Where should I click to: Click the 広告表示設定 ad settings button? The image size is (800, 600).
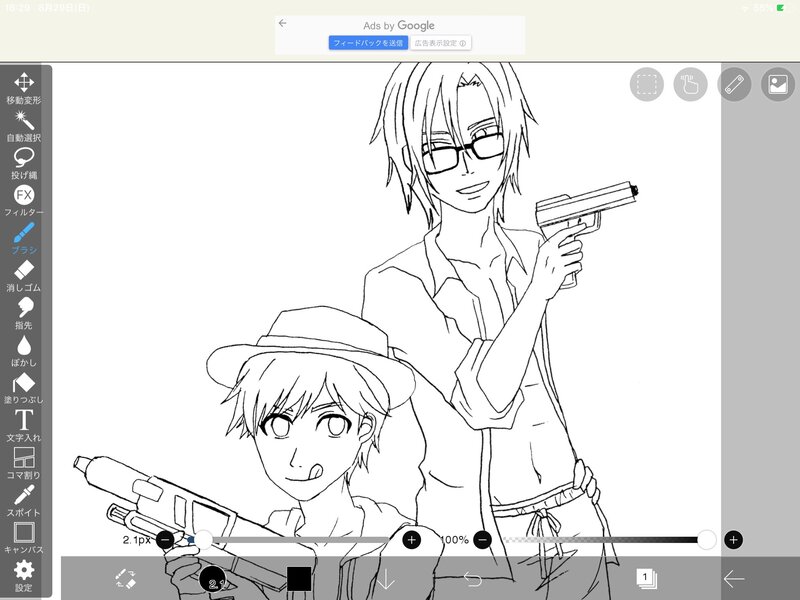point(440,43)
